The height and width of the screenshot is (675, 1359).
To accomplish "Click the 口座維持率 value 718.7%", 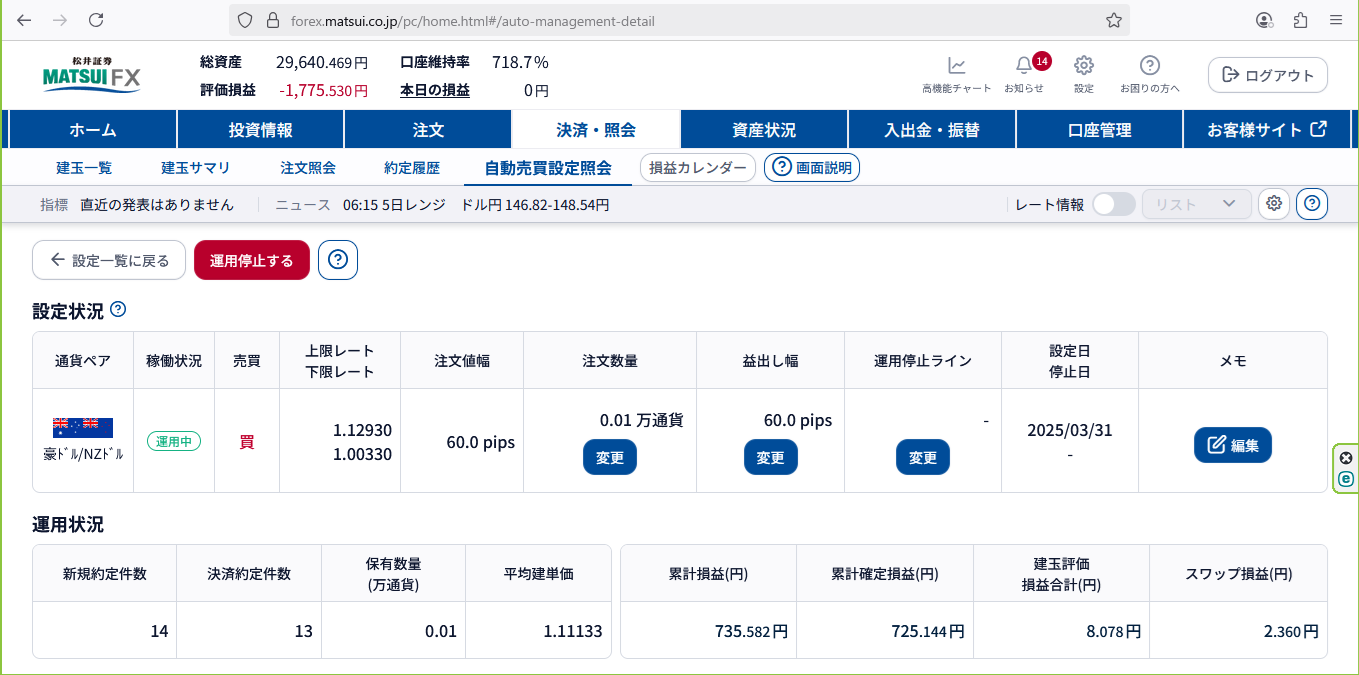I will (x=520, y=62).
